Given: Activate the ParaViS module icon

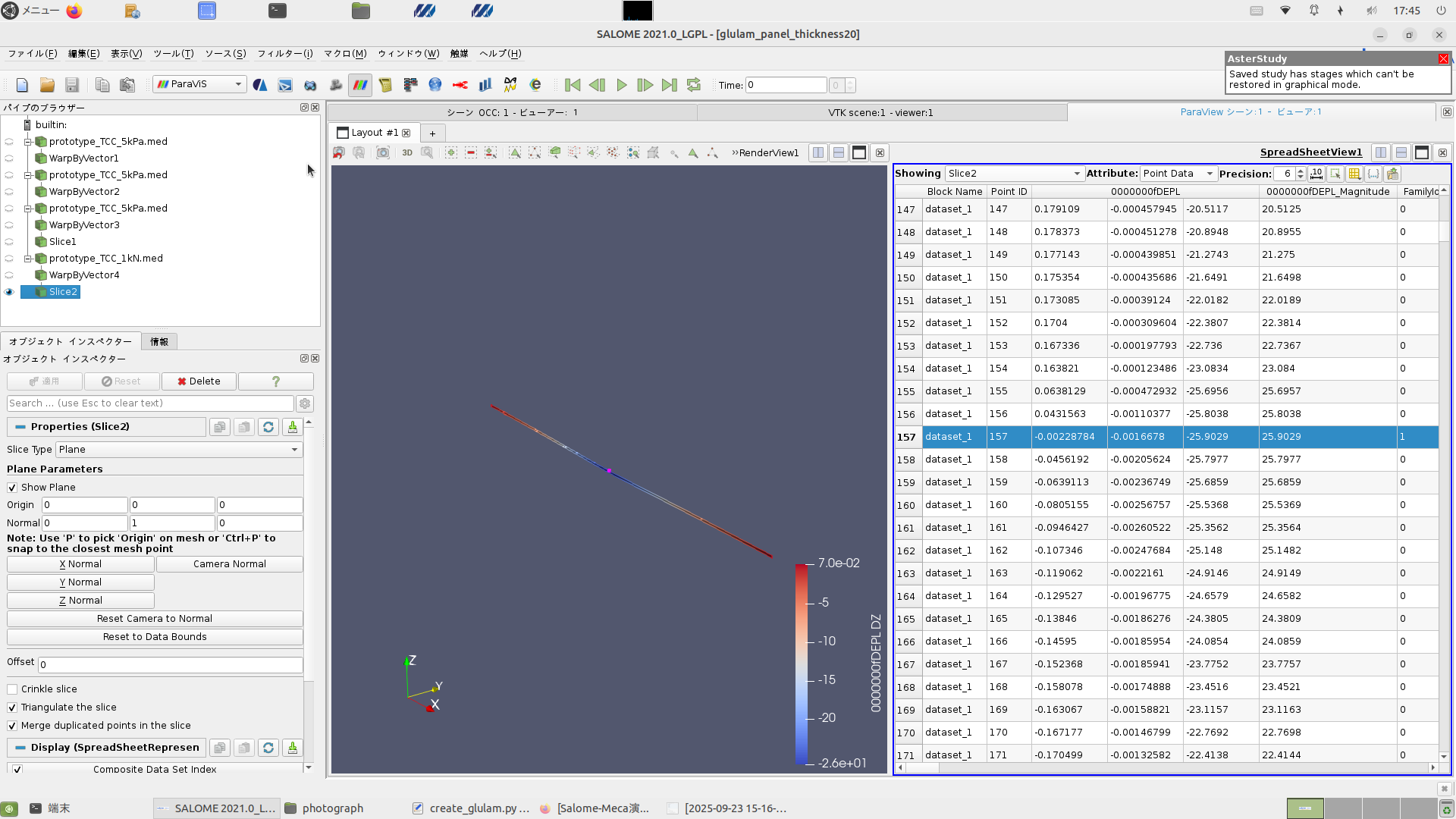Looking at the screenshot, I should 360,85.
